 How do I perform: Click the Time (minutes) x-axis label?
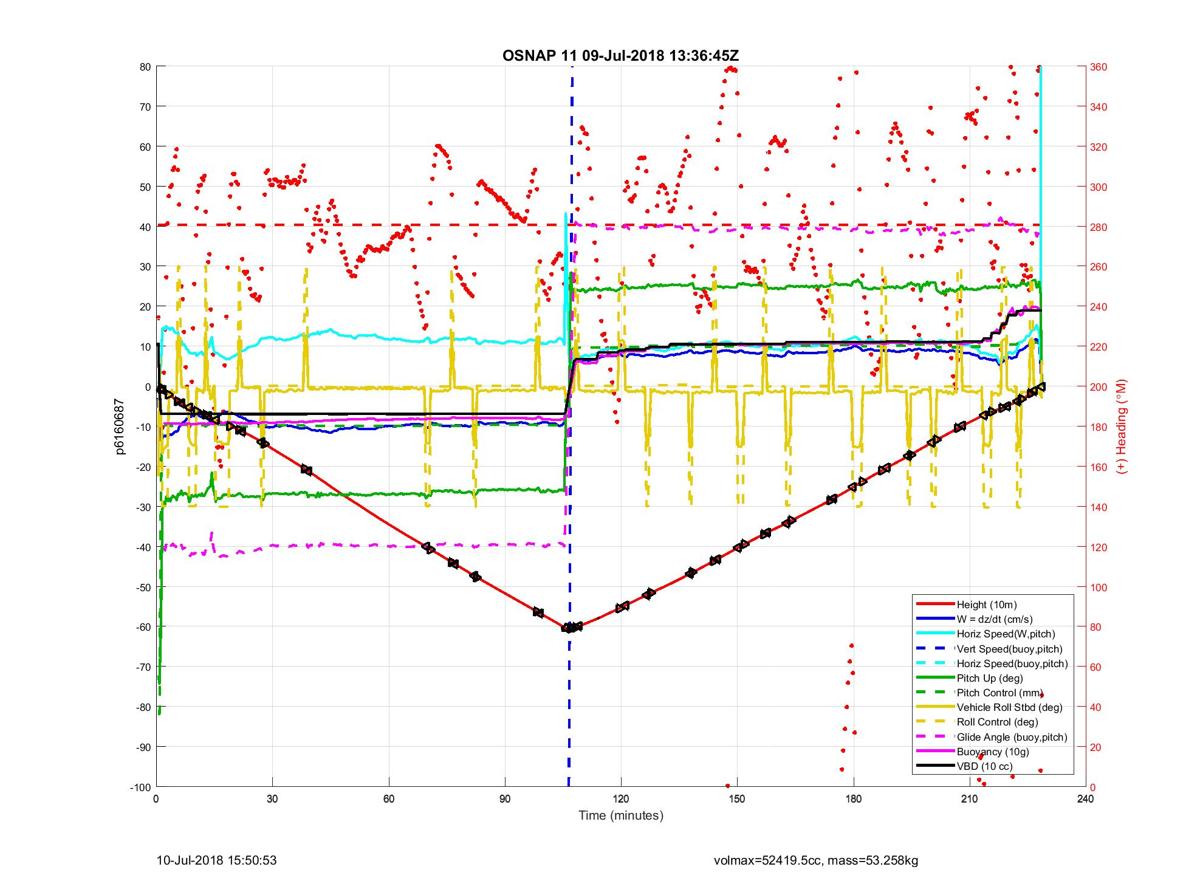click(x=620, y=816)
